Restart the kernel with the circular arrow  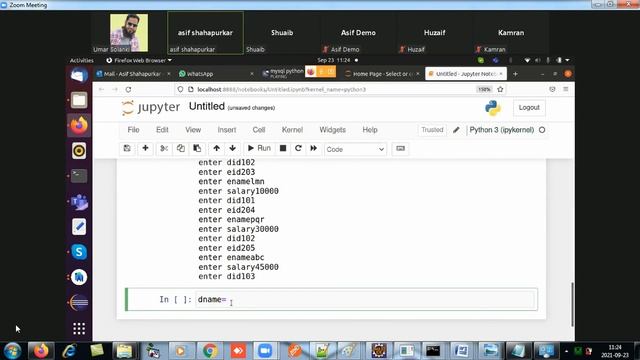tap(298, 149)
